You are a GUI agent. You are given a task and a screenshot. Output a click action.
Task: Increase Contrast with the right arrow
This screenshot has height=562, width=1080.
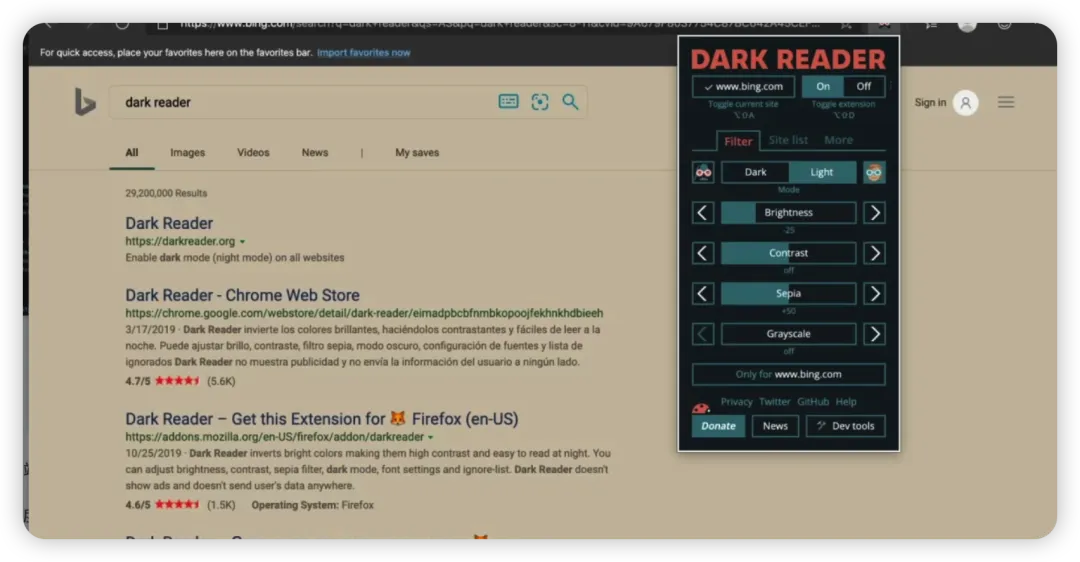[874, 253]
